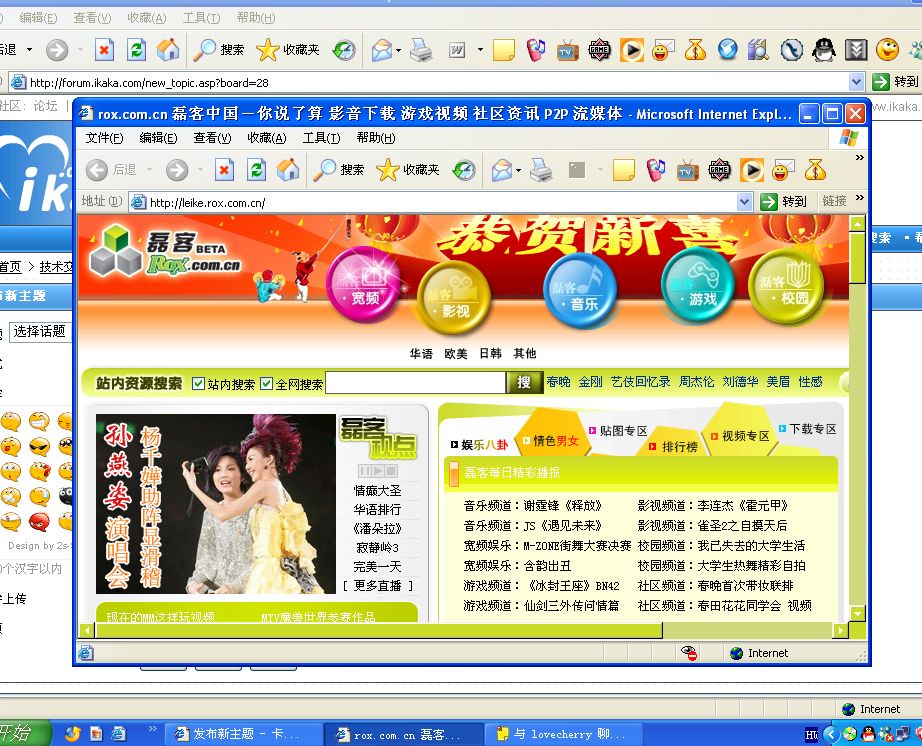Expand toolbar overflow chevron in front window
922x746 pixels.
[860, 158]
